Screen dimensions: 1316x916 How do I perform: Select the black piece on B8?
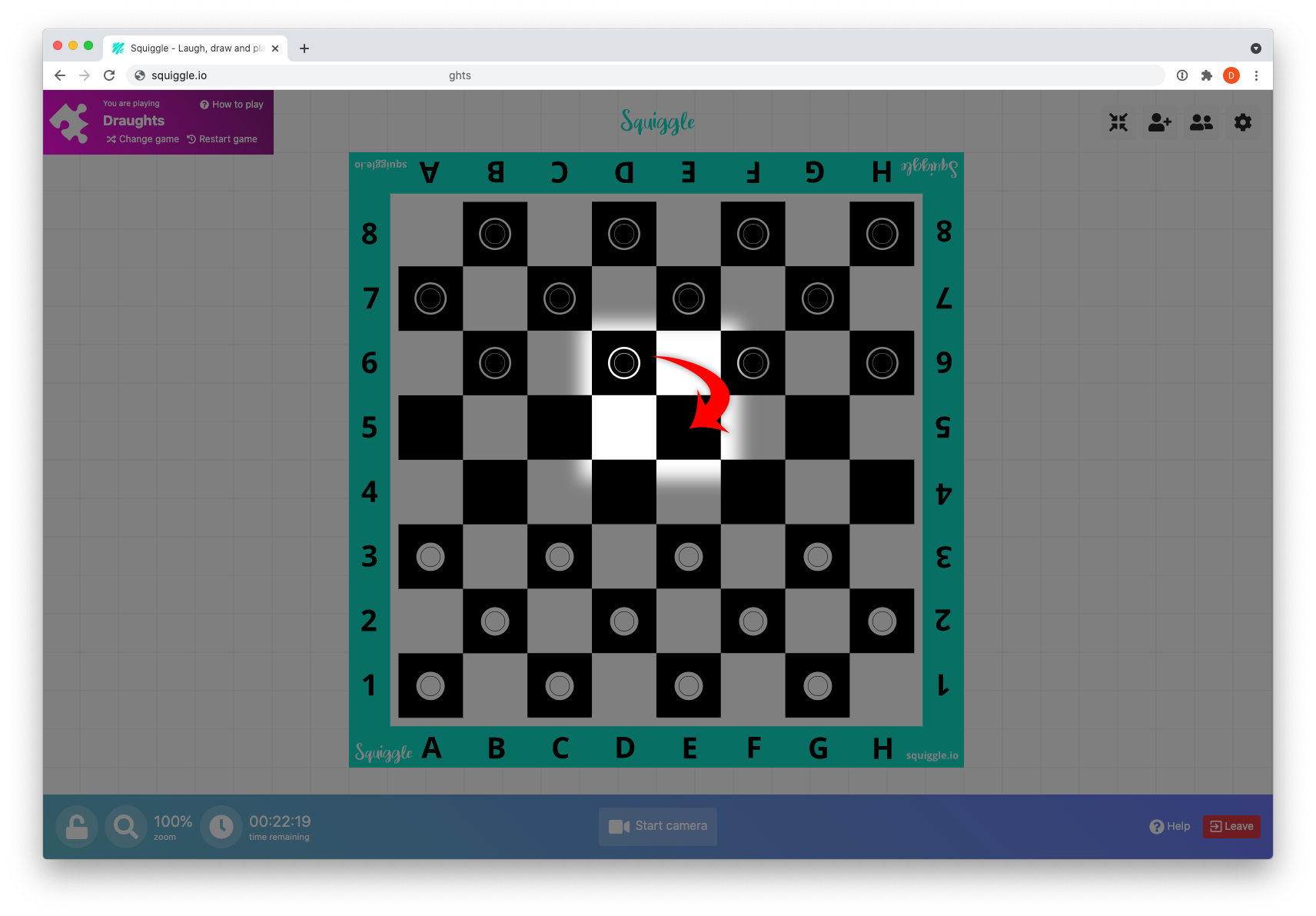495,234
